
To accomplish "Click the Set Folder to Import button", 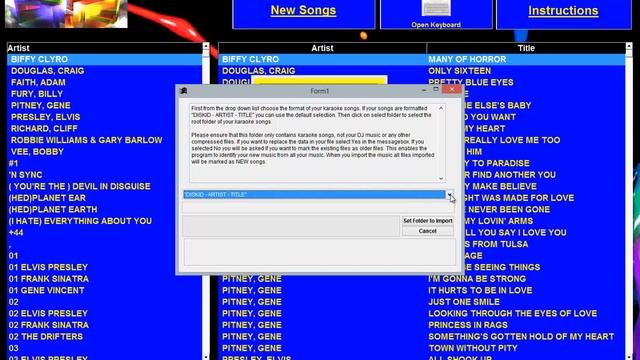I will tap(427, 220).
